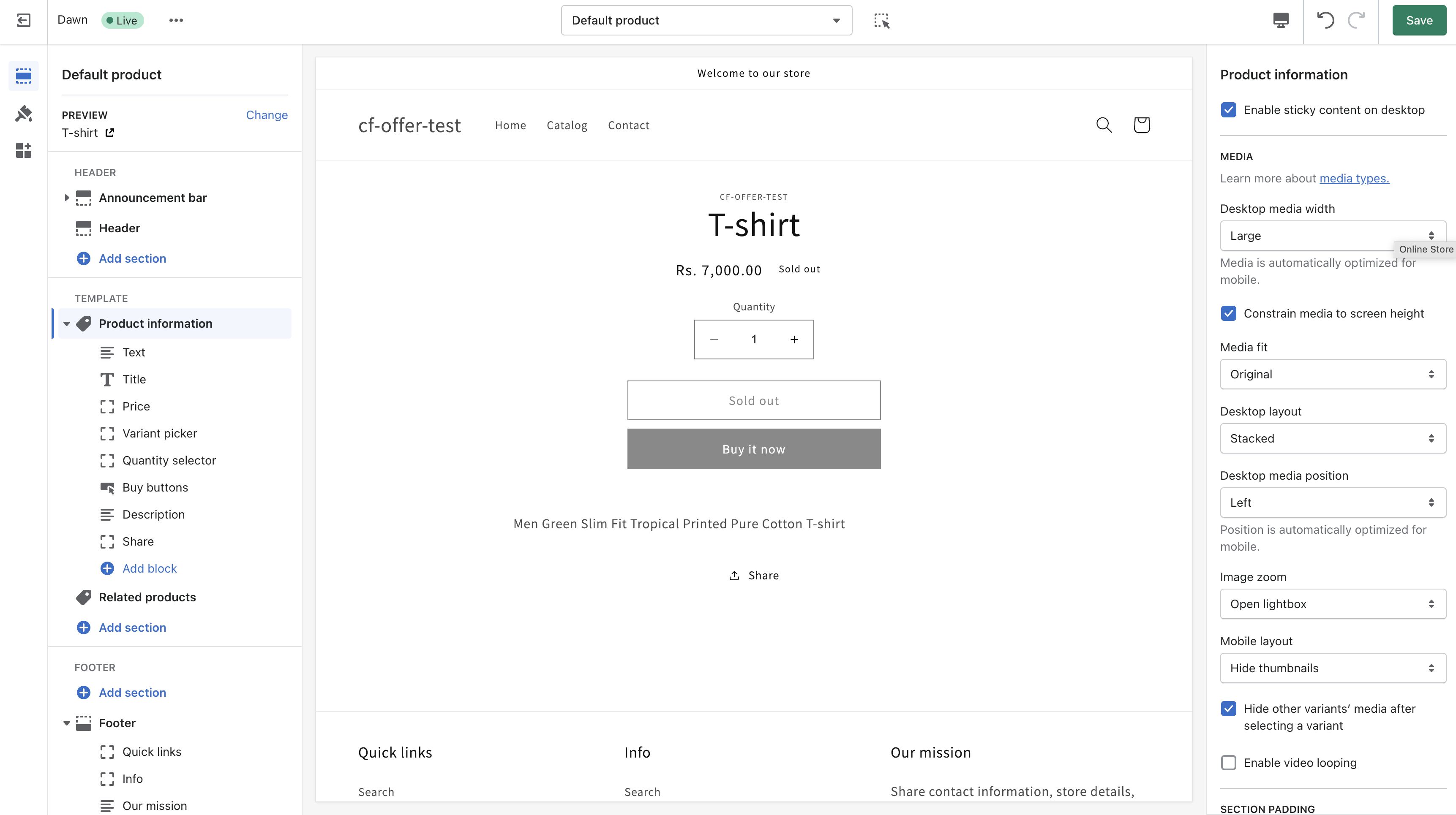Open App embeds icon in sidebar
Image resolution: width=1456 pixels, height=815 pixels.
coord(23,151)
